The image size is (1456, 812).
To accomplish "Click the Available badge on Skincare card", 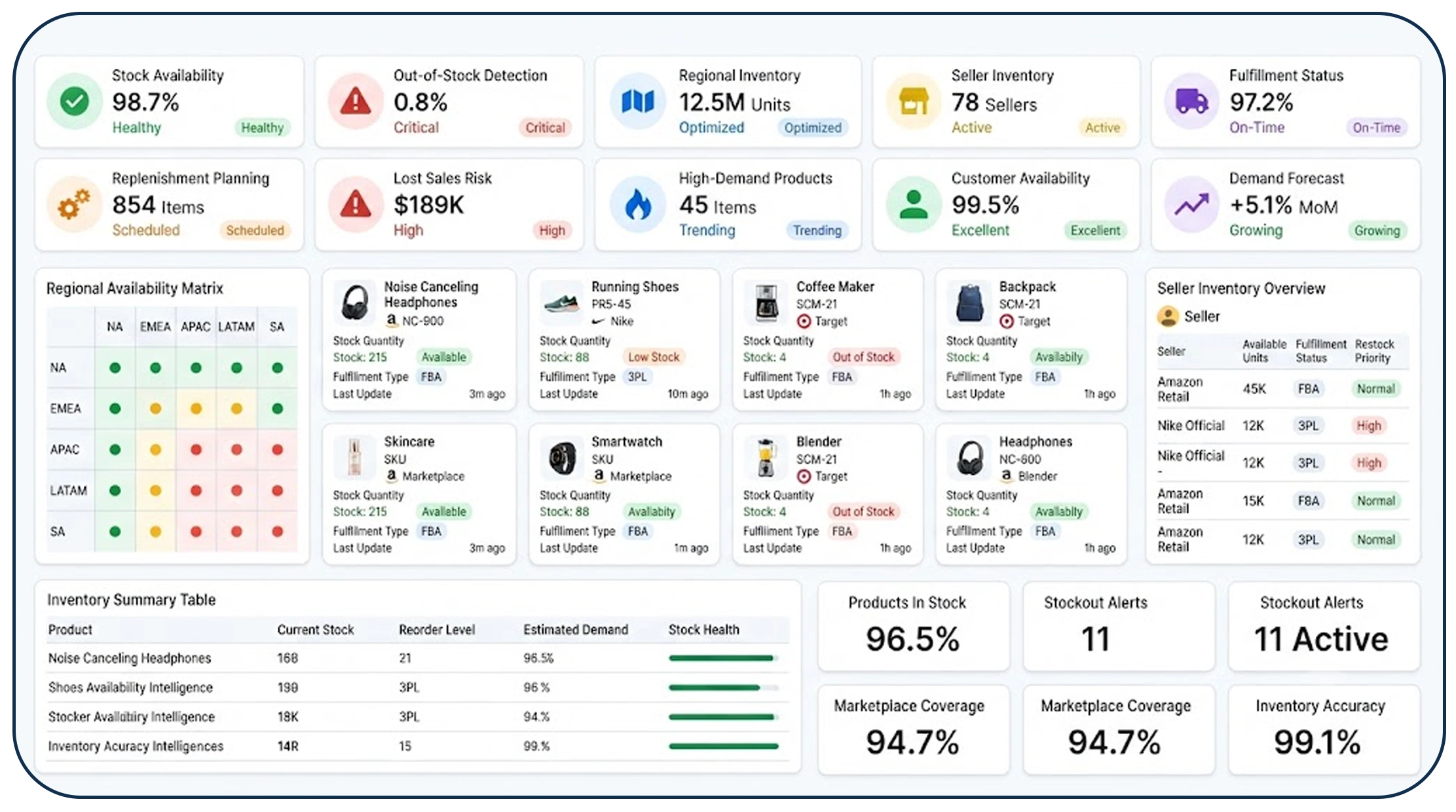I will (x=444, y=511).
